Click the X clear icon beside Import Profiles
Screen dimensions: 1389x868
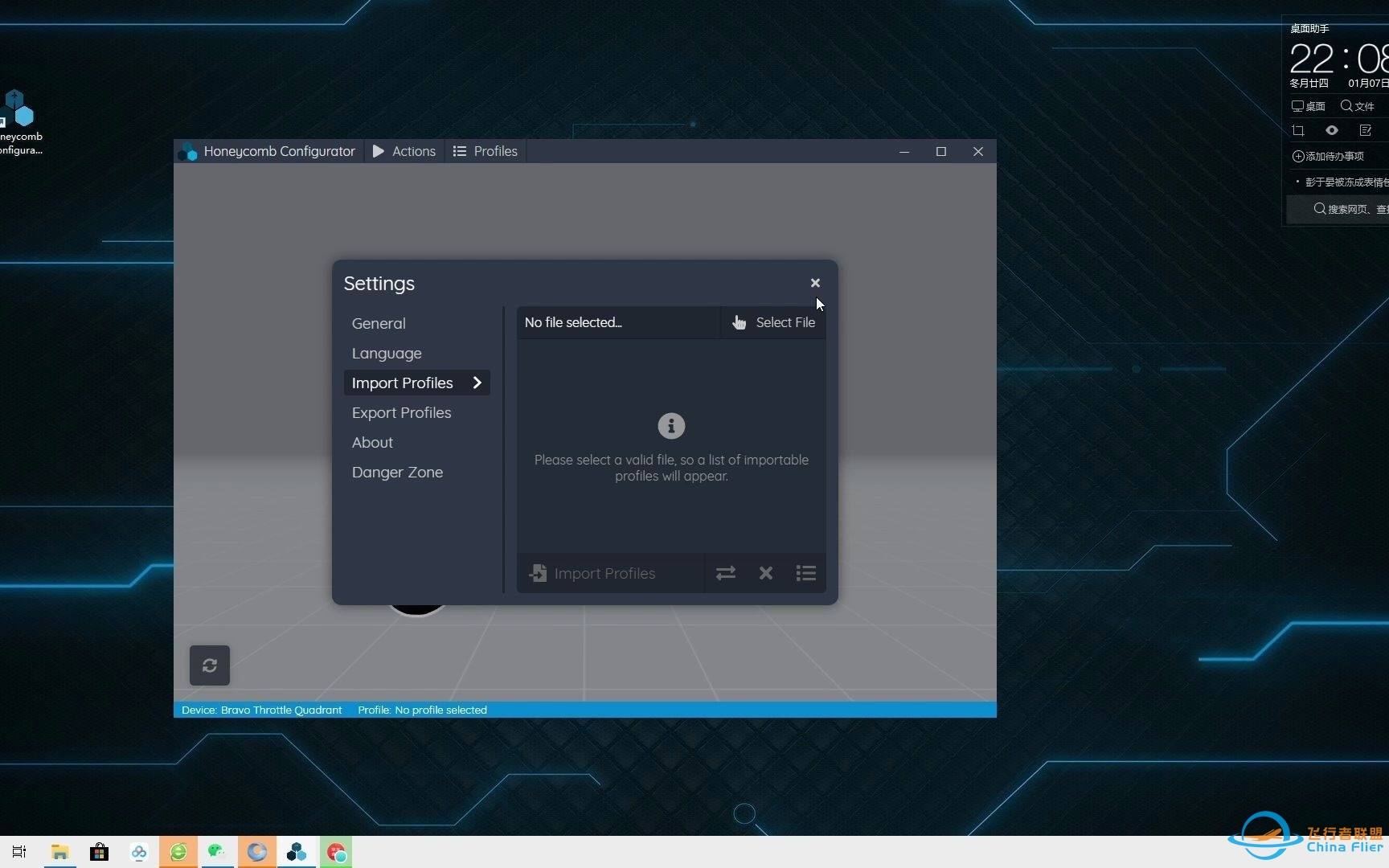766,573
